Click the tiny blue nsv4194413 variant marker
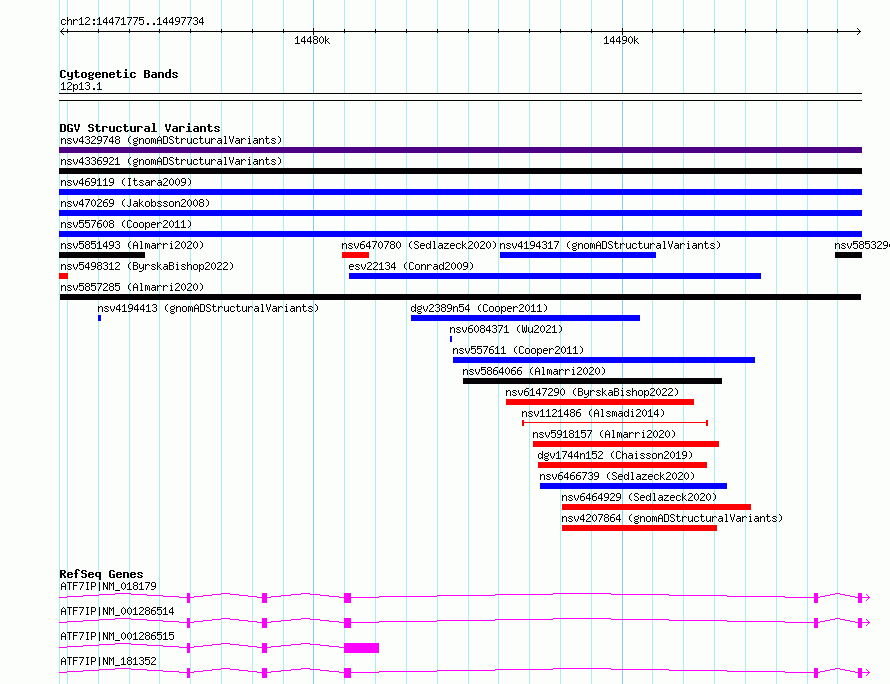 click(100, 318)
